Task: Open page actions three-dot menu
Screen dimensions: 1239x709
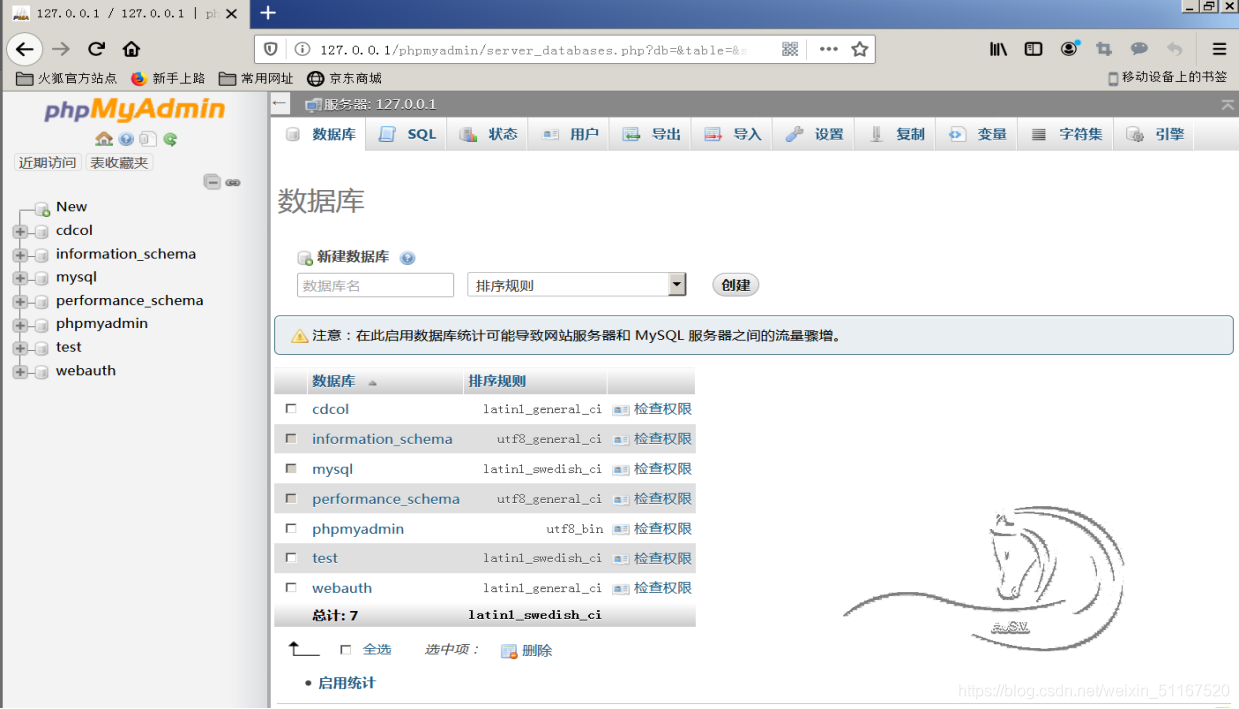Action: coord(828,49)
